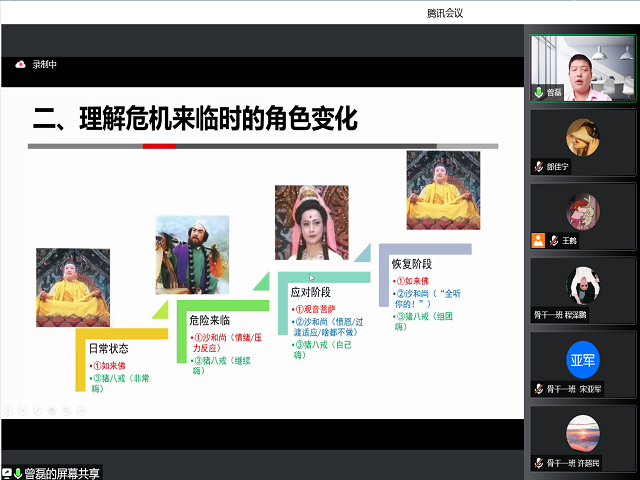Click the green microphone icon on 曾磊's video

[x=539, y=92]
